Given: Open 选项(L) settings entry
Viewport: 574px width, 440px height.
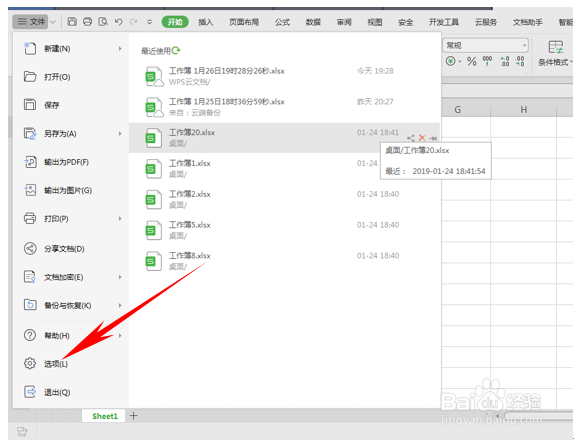Looking at the screenshot, I should click(71, 363).
